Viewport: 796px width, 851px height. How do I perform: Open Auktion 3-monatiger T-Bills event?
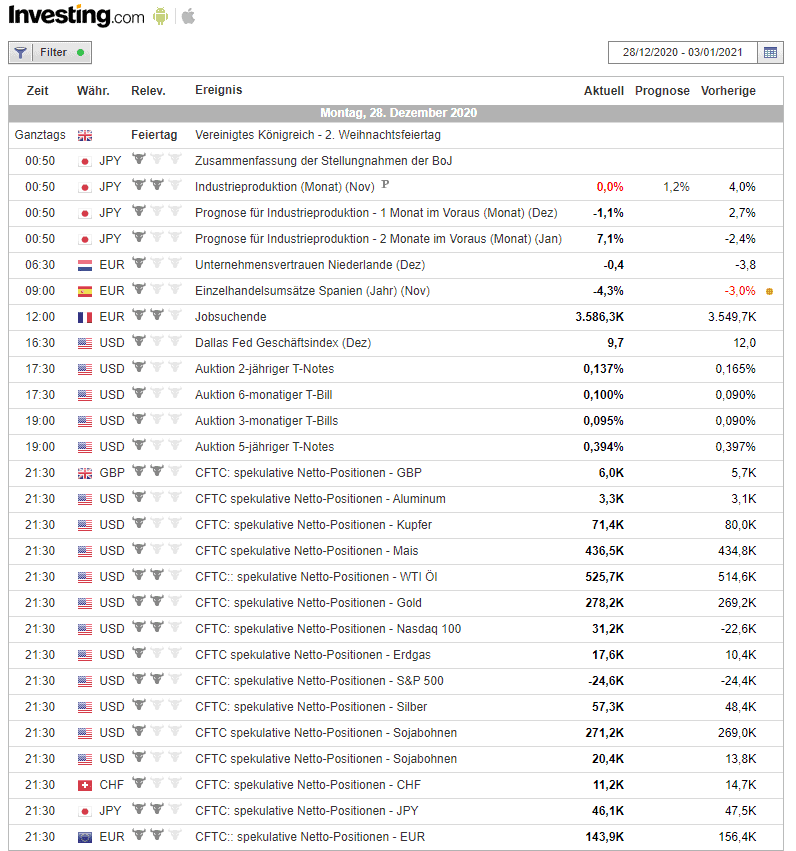266,421
